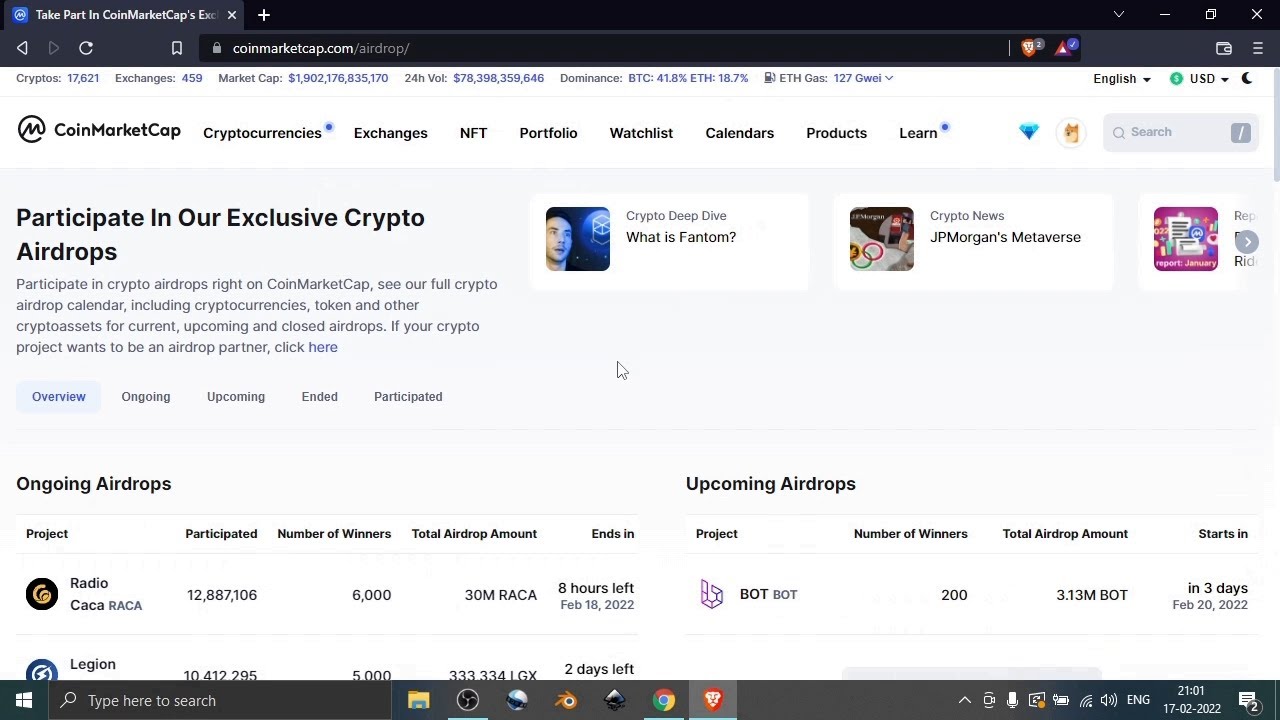The width and height of the screenshot is (1280, 720).
Task: Go to Portfolio
Action: 548,133
